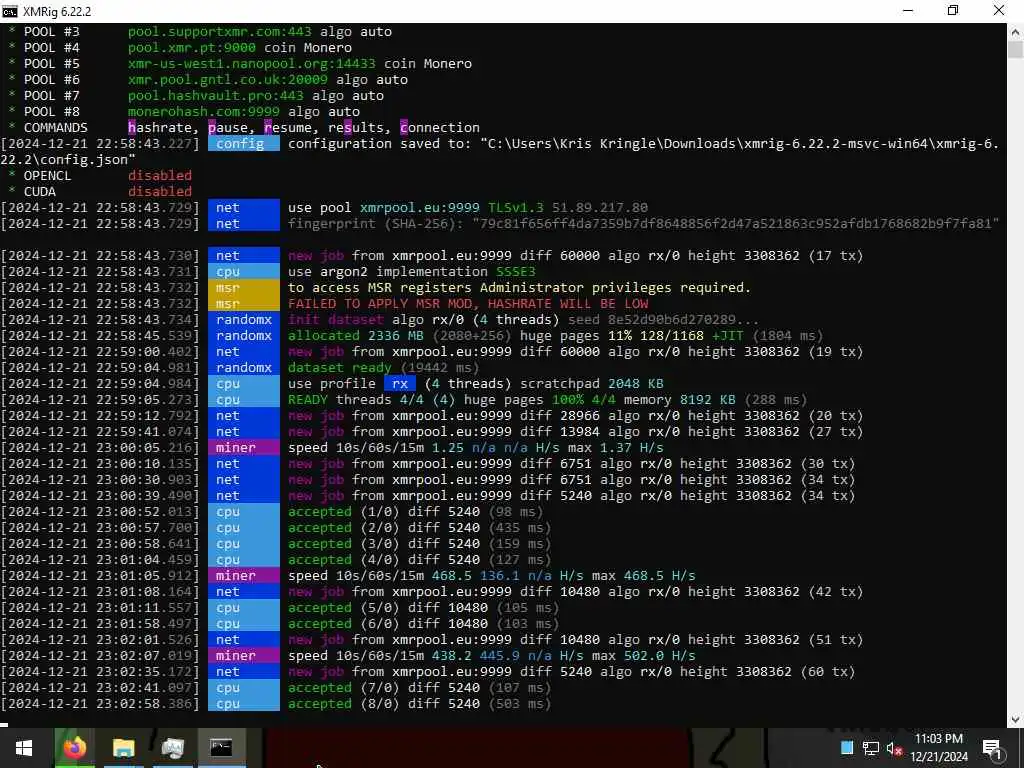The width and height of the screenshot is (1024, 768).
Task: Click the scrollbar up arrow
Action: (x=1016, y=31)
